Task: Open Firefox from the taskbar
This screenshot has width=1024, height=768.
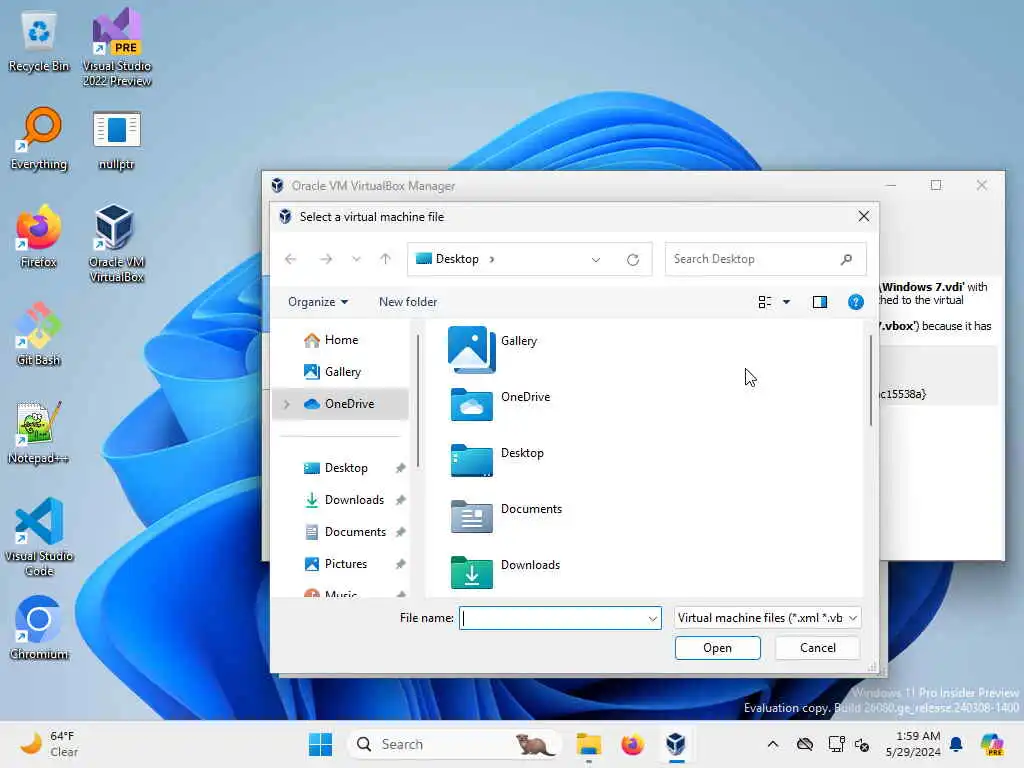Action: pyautogui.click(x=632, y=744)
